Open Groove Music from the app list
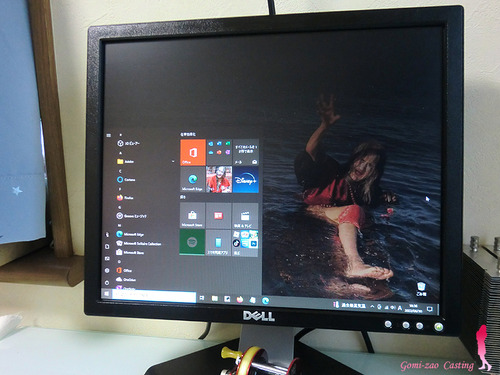Image resolution: width=500 pixels, height=375 pixels. pyautogui.click(x=131, y=216)
